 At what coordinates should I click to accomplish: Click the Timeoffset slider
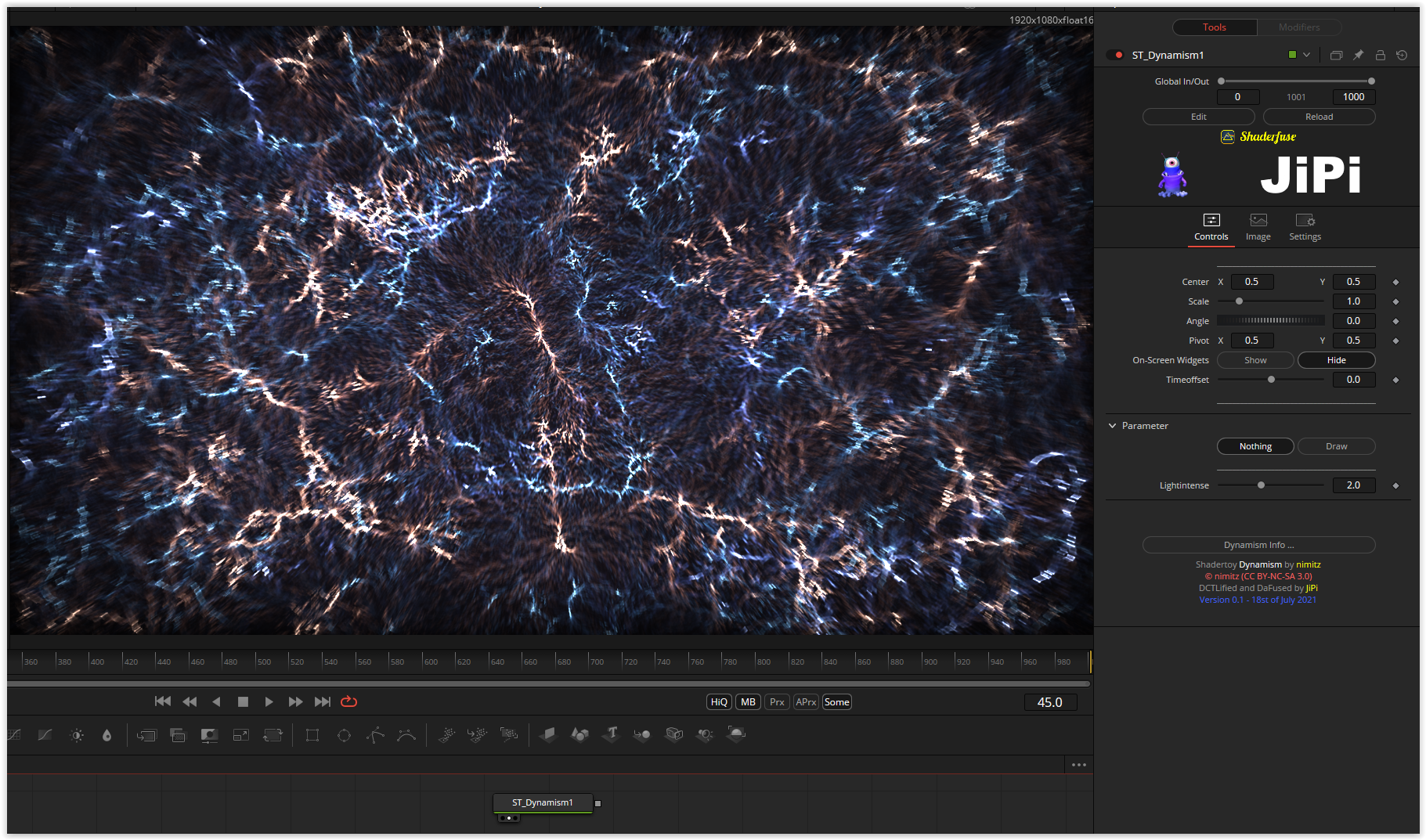pos(1271,380)
